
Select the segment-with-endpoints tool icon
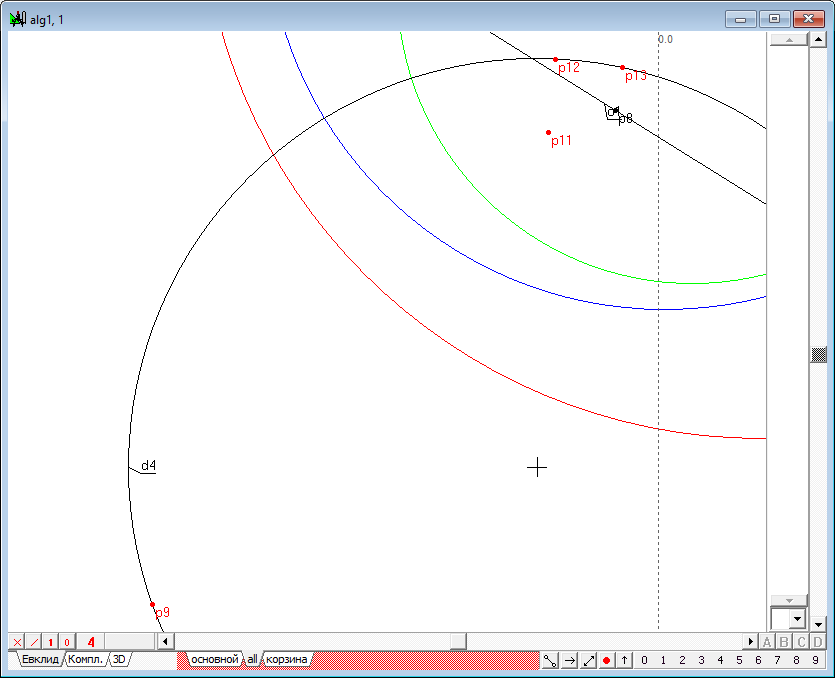click(550, 660)
